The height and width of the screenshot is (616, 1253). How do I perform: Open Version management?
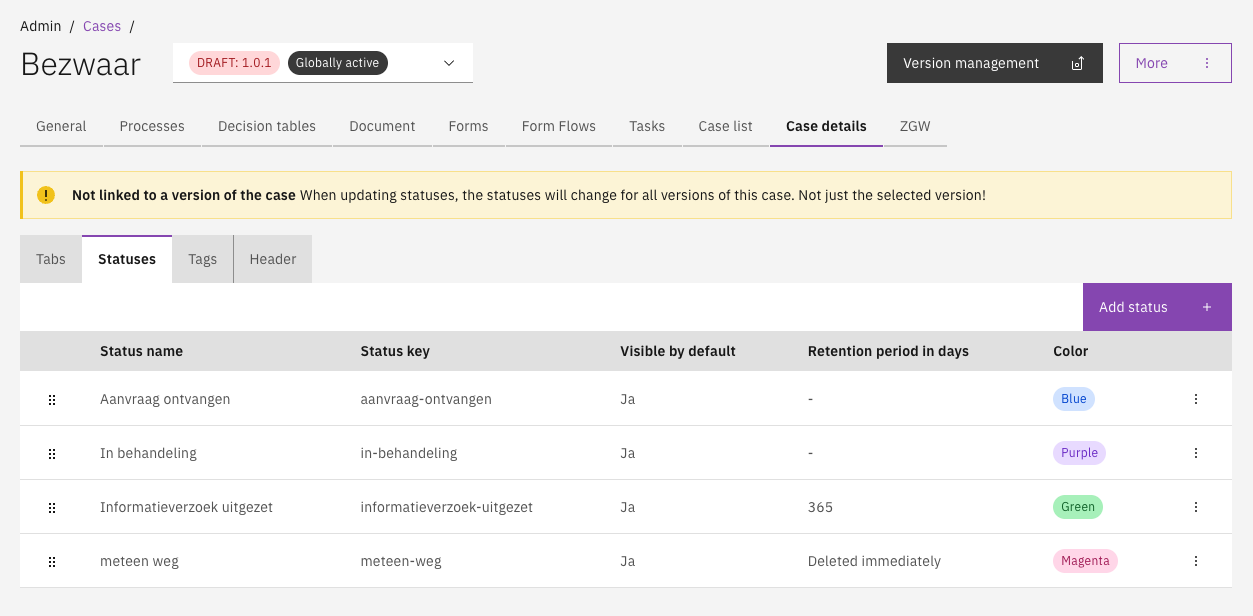pyautogui.click(x=994, y=63)
